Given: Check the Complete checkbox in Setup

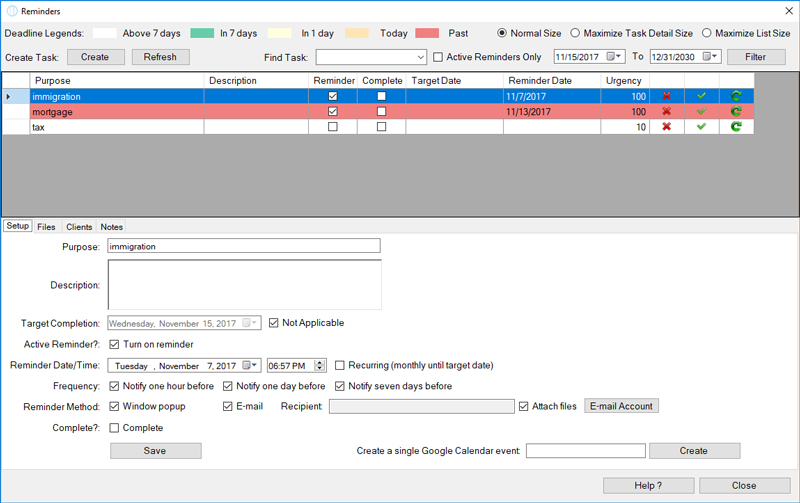Looking at the screenshot, I should (x=114, y=428).
